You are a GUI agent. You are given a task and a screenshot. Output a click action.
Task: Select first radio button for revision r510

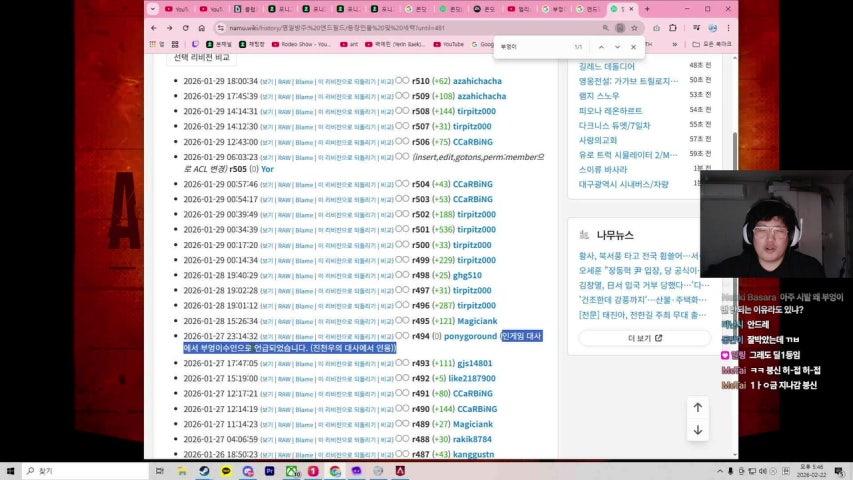click(x=398, y=81)
